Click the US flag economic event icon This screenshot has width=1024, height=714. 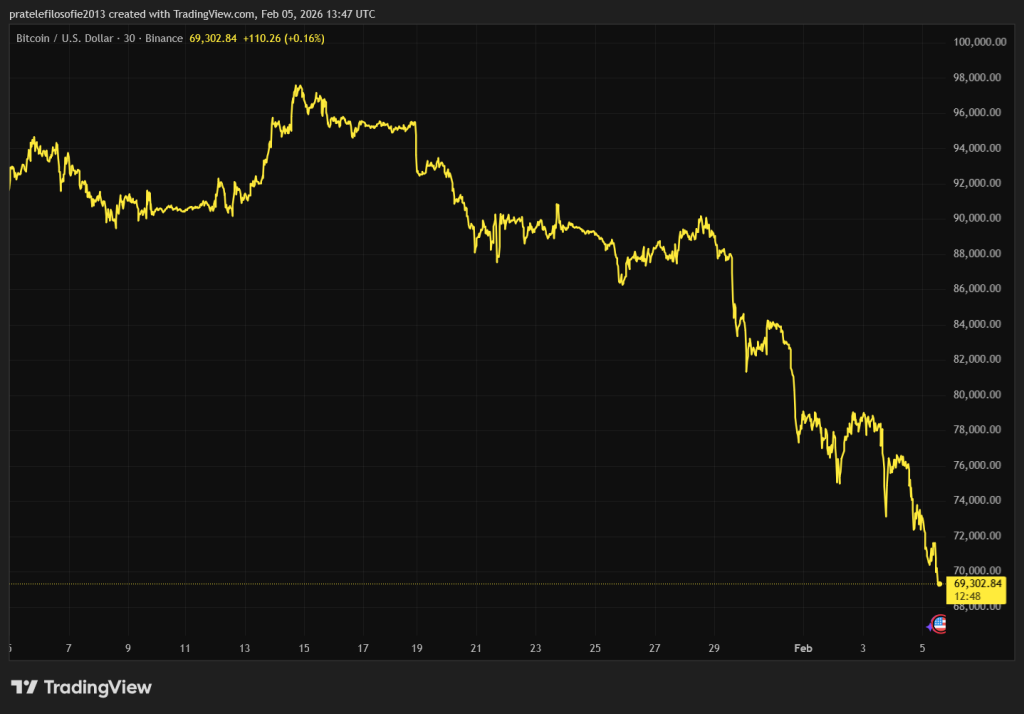[939, 624]
